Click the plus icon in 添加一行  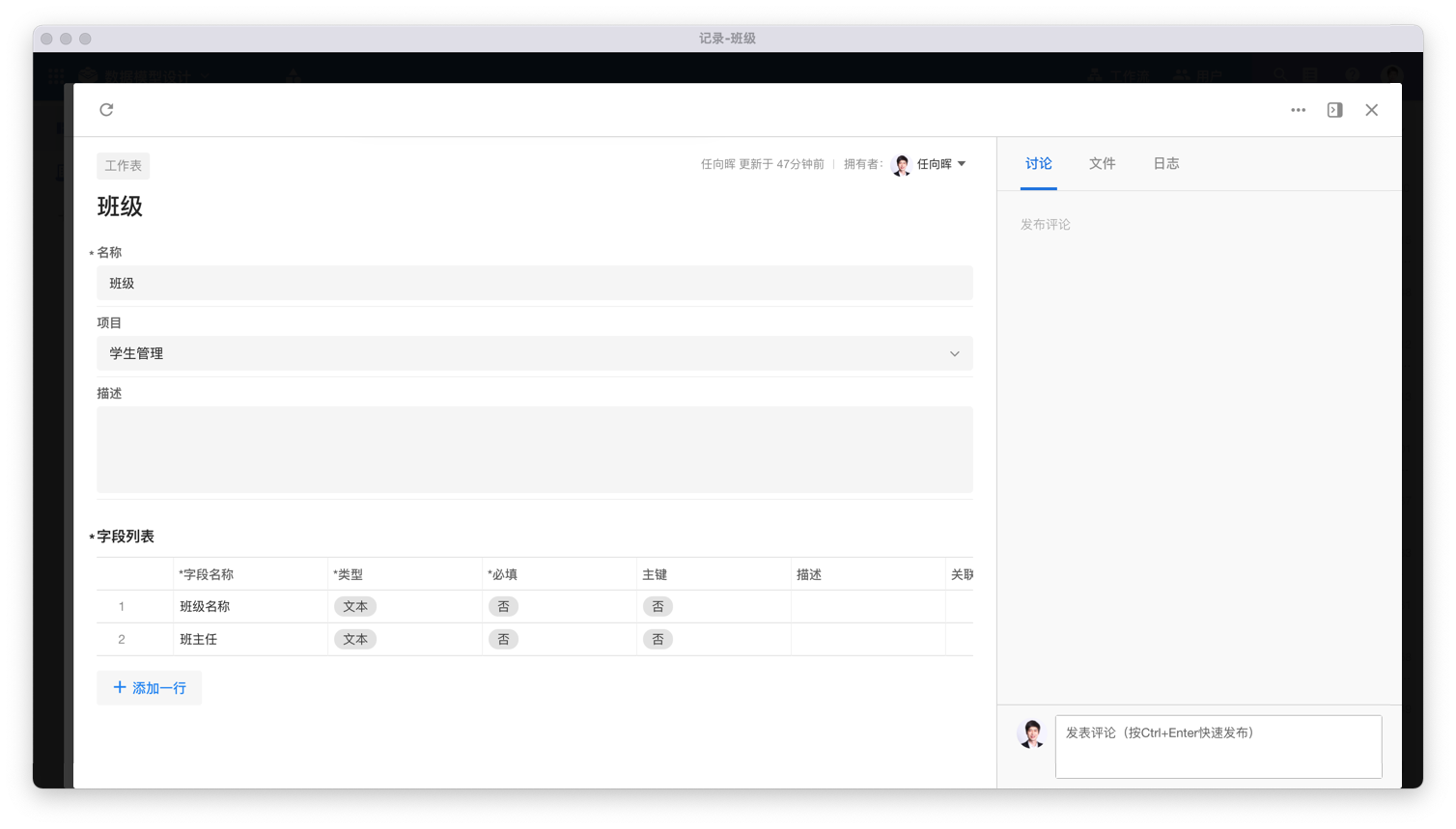click(120, 688)
